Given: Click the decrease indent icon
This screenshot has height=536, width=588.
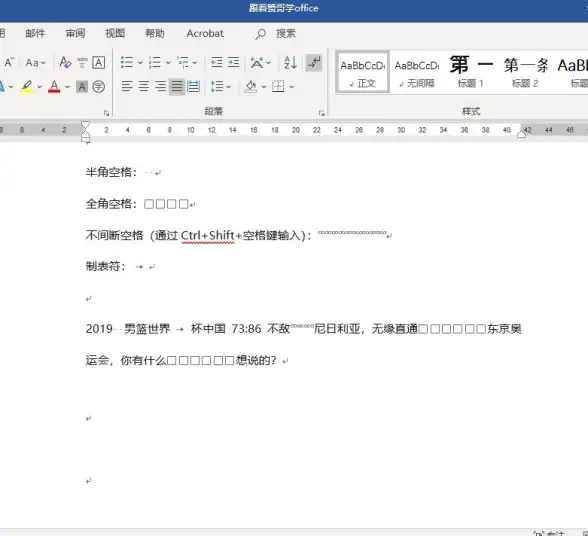Looking at the screenshot, I should point(216,62).
